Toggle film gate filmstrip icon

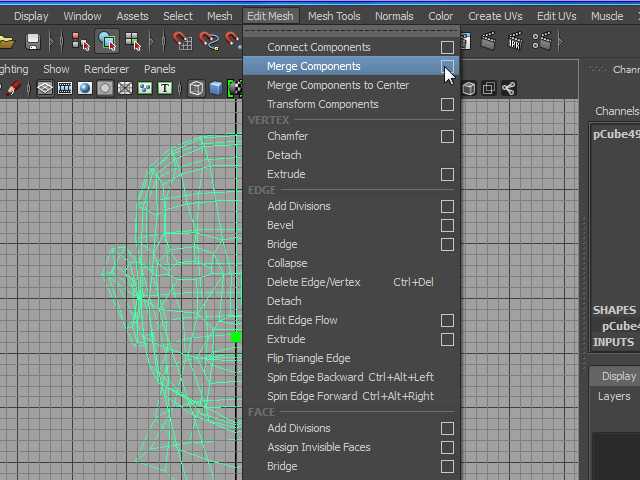click(x=65, y=88)
